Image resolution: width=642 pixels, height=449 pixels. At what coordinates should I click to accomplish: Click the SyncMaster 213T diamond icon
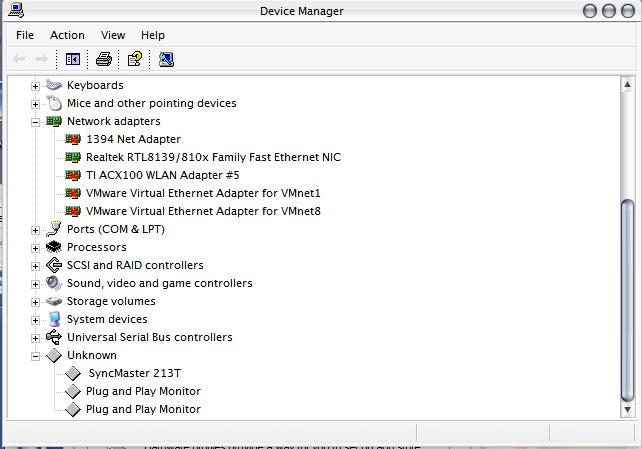[x=73, y=373]
